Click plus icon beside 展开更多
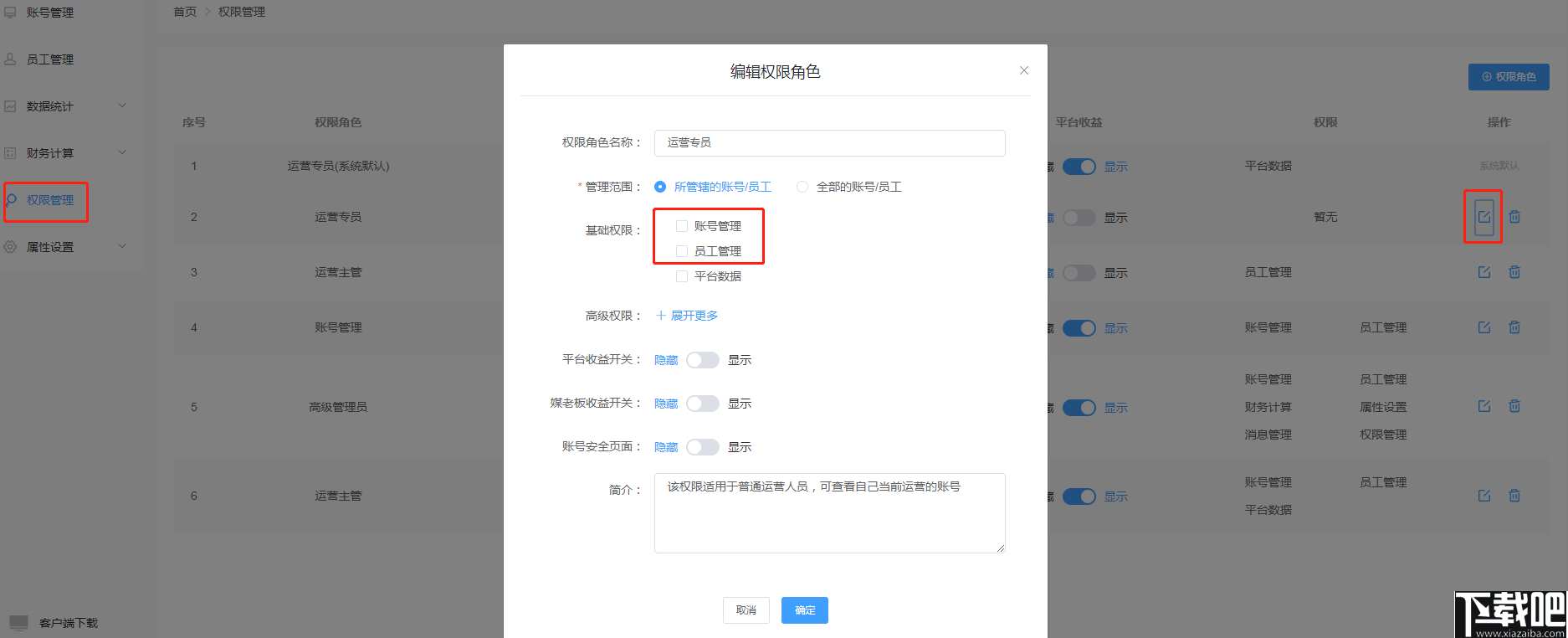Screen dimensions: 1568x638 click(660, 316)
